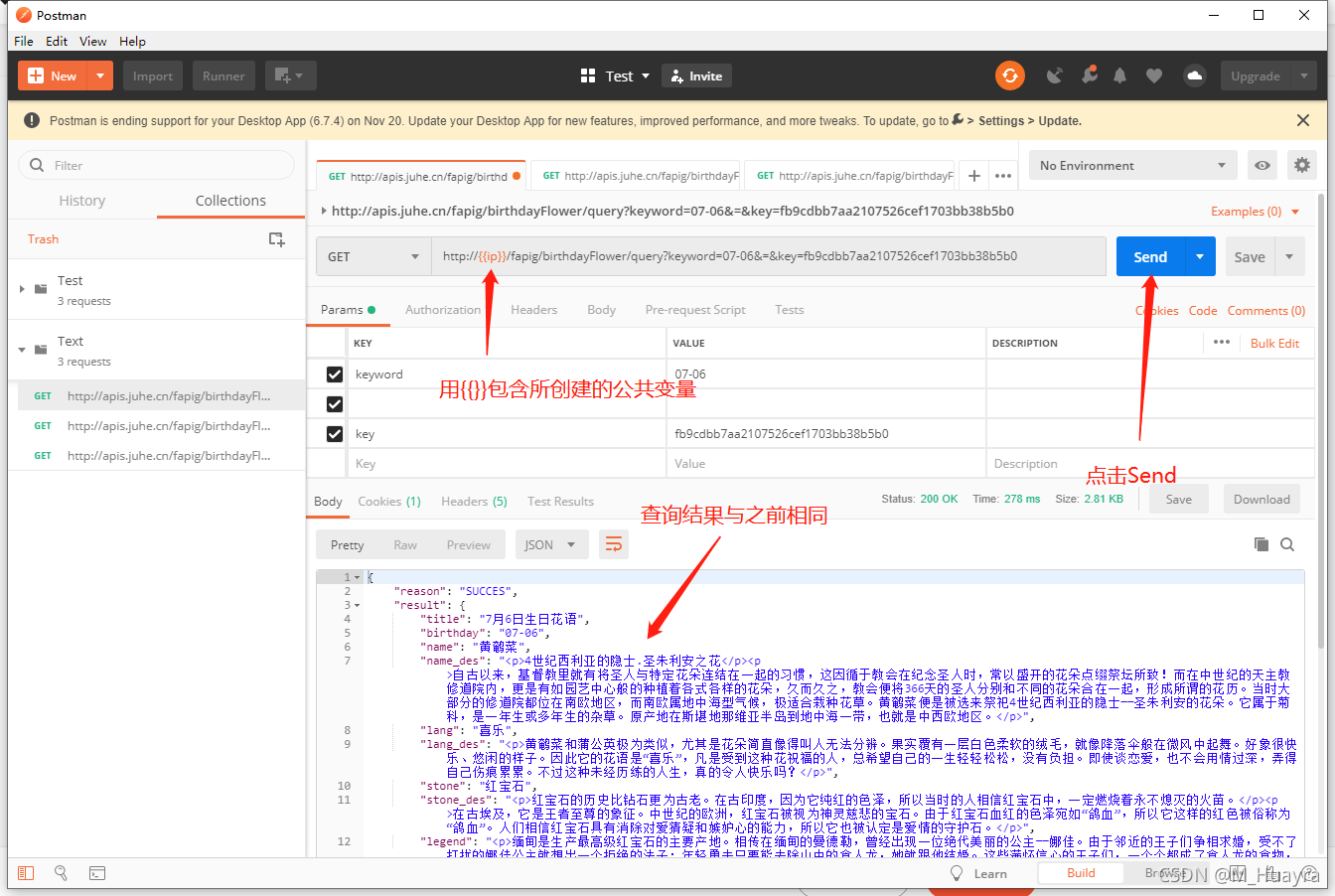Open manage environments gear icon

click(1301, 166)
